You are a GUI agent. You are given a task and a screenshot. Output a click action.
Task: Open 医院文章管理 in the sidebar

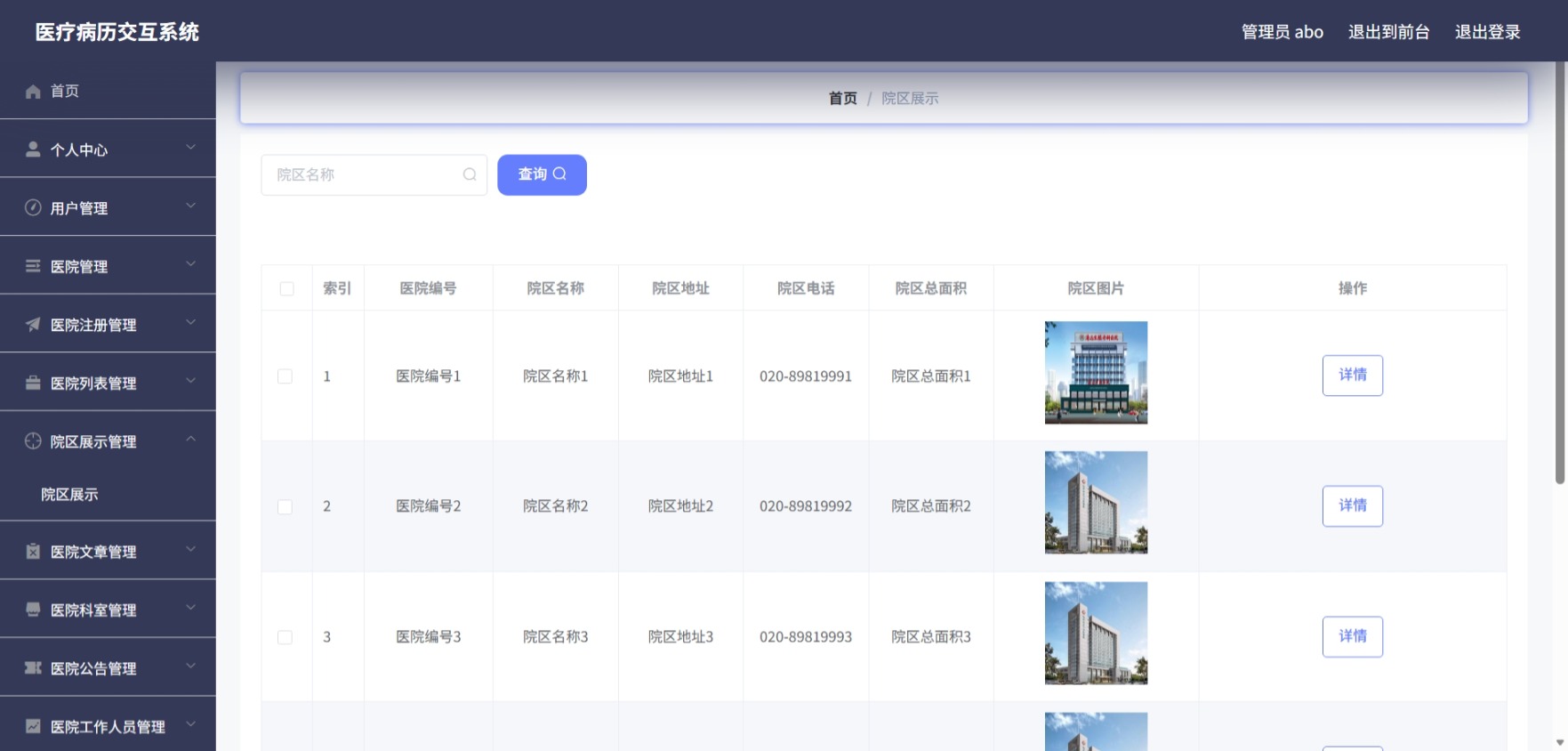click(x=108, y=551)
